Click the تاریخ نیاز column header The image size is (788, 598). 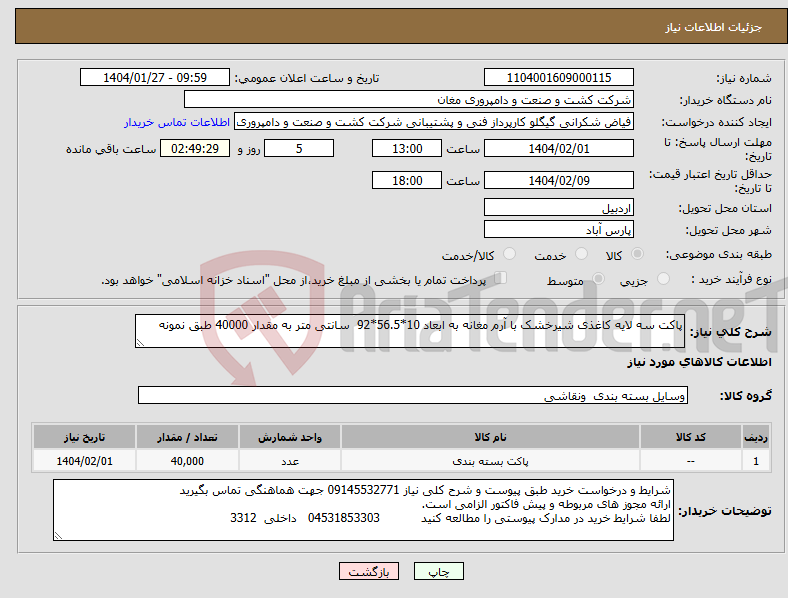pyautogui.click(x=84, y=437)
